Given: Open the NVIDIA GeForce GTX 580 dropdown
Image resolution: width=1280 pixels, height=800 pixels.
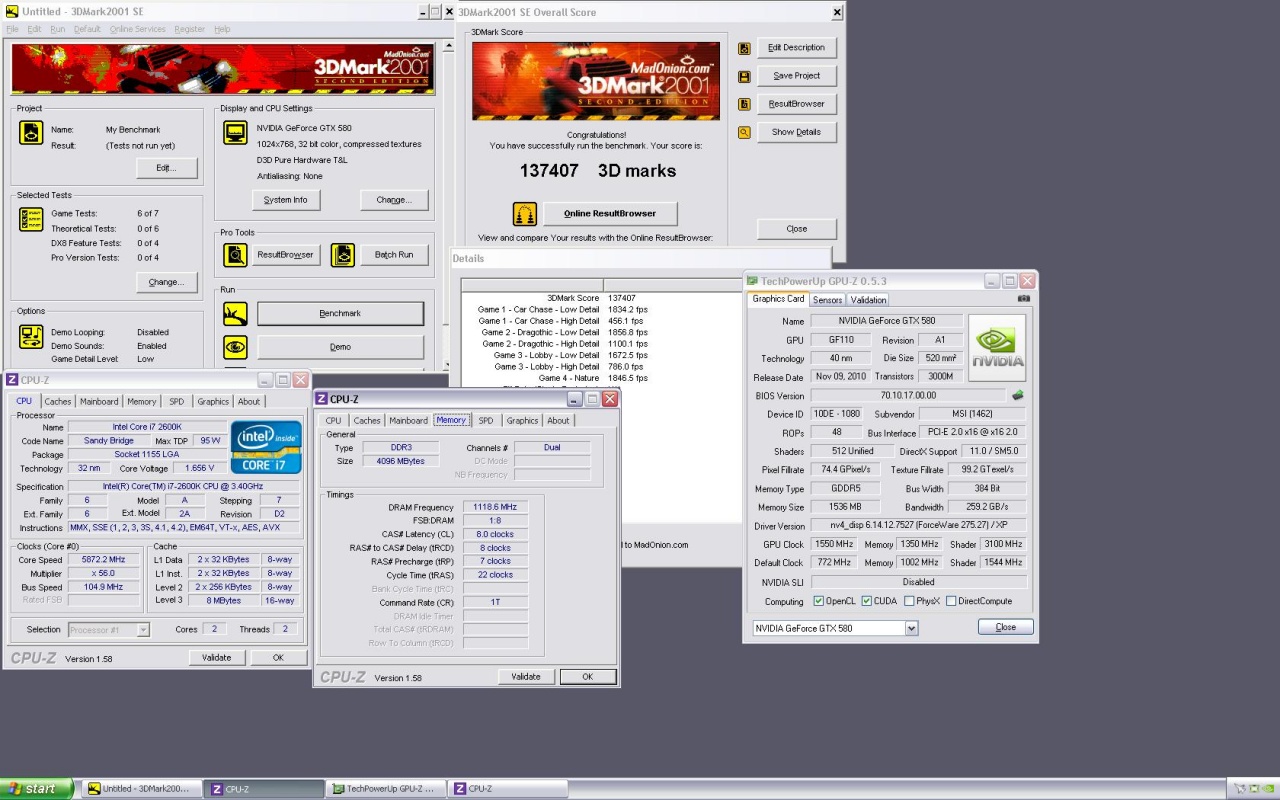Looking at the screenshot, I should (x=911, y=628).
